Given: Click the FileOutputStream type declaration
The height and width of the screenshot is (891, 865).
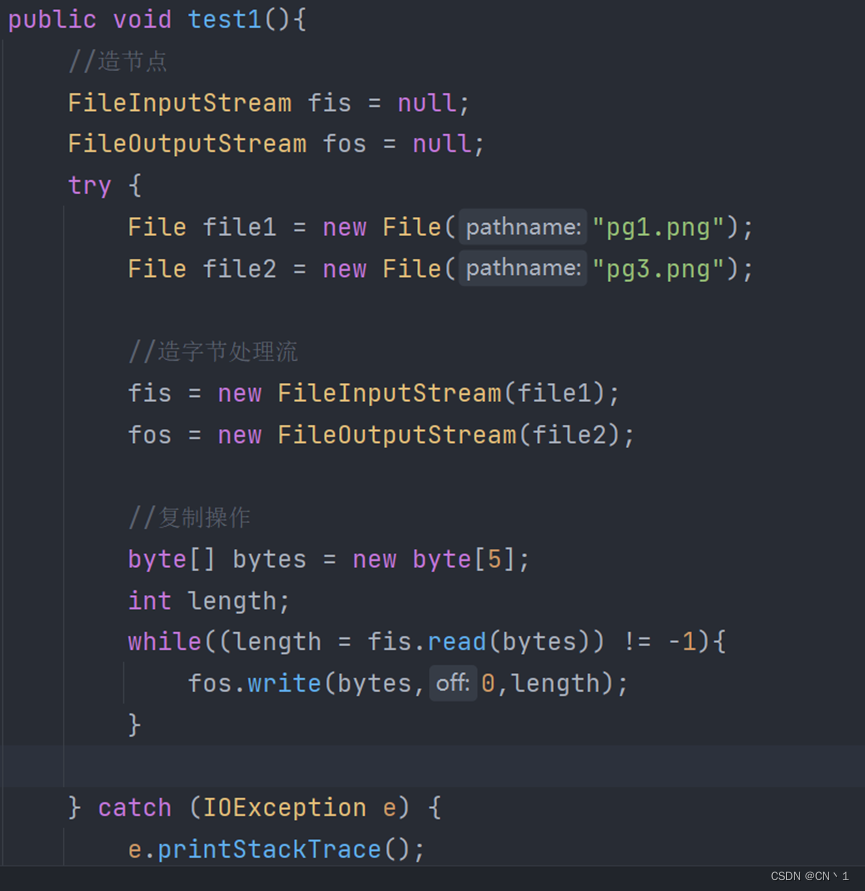Looking at the screenshot, I should tap(186, 143).
